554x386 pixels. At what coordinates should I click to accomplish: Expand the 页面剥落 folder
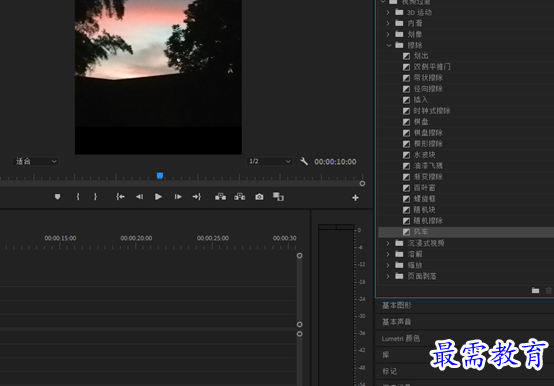pyautogui.click(x=388, y=276)
